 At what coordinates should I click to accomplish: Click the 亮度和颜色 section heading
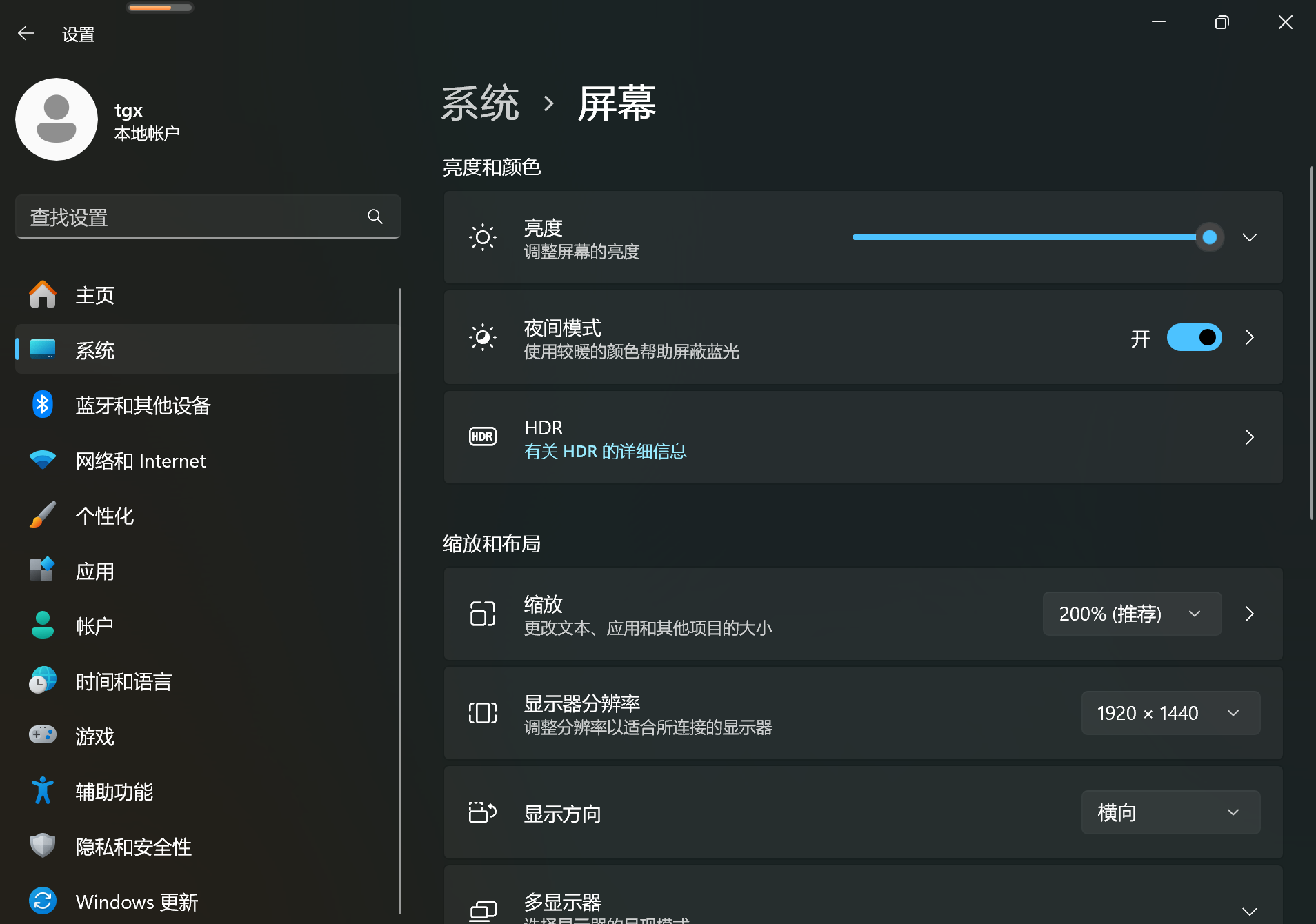pyautogui.click(x=492, y=167)
